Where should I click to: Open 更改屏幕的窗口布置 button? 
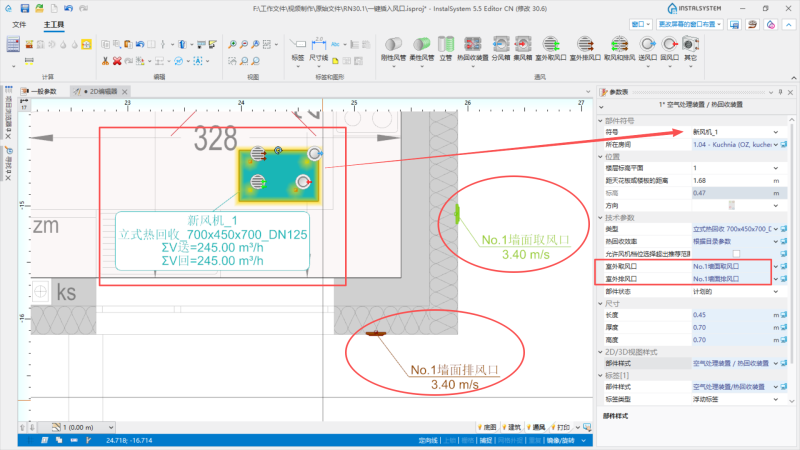689,24
